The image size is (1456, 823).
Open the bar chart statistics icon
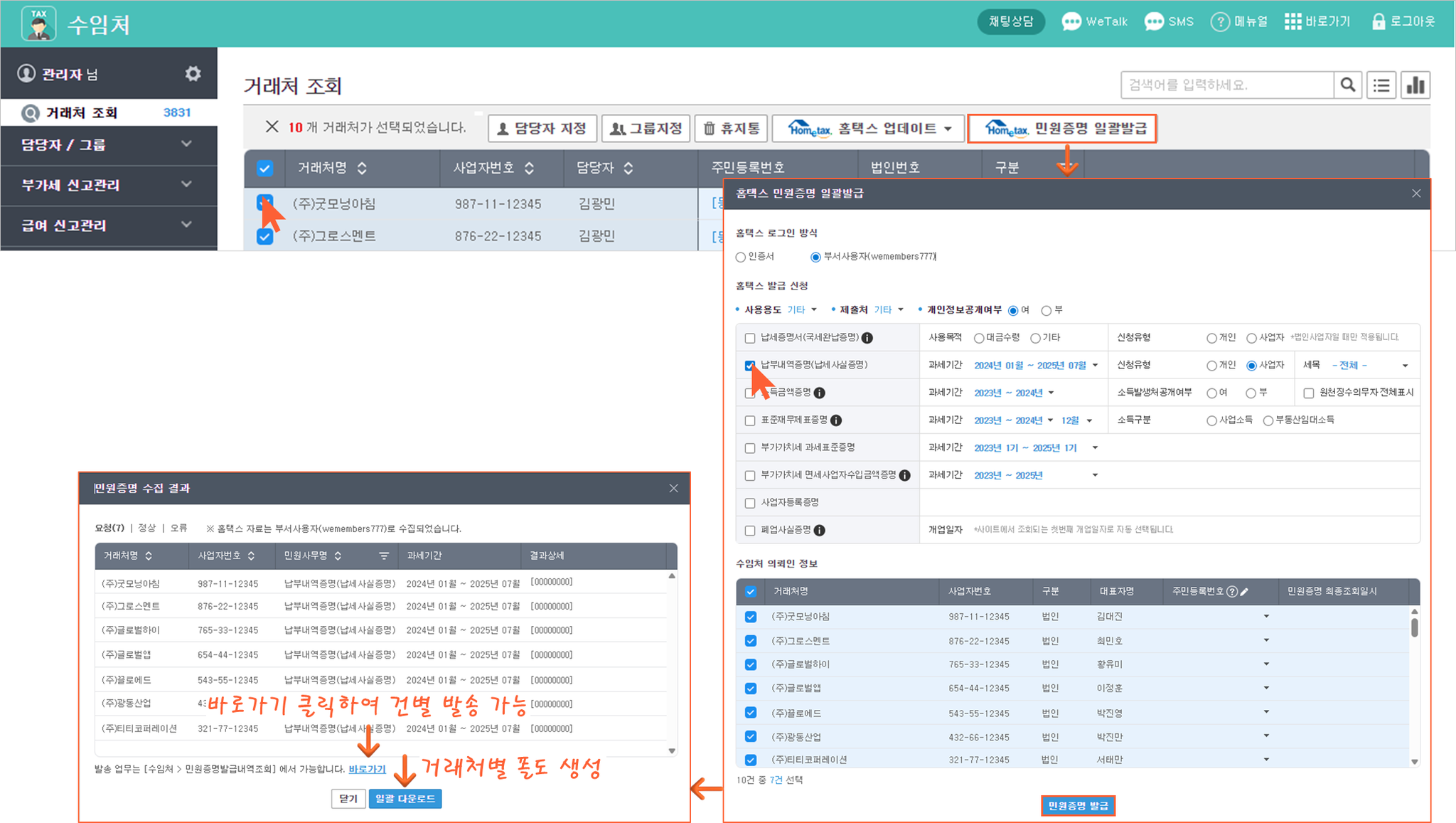pos(1415,85)
